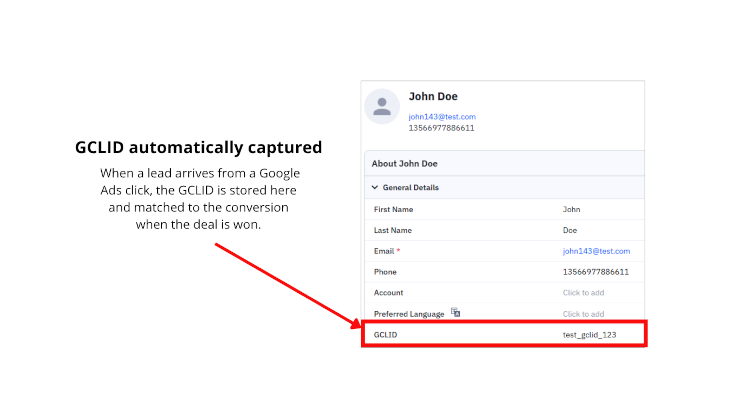This screenshot has height=414, width=738.
Task: Click the John Doe contact name heading
Action: (433, 96)
